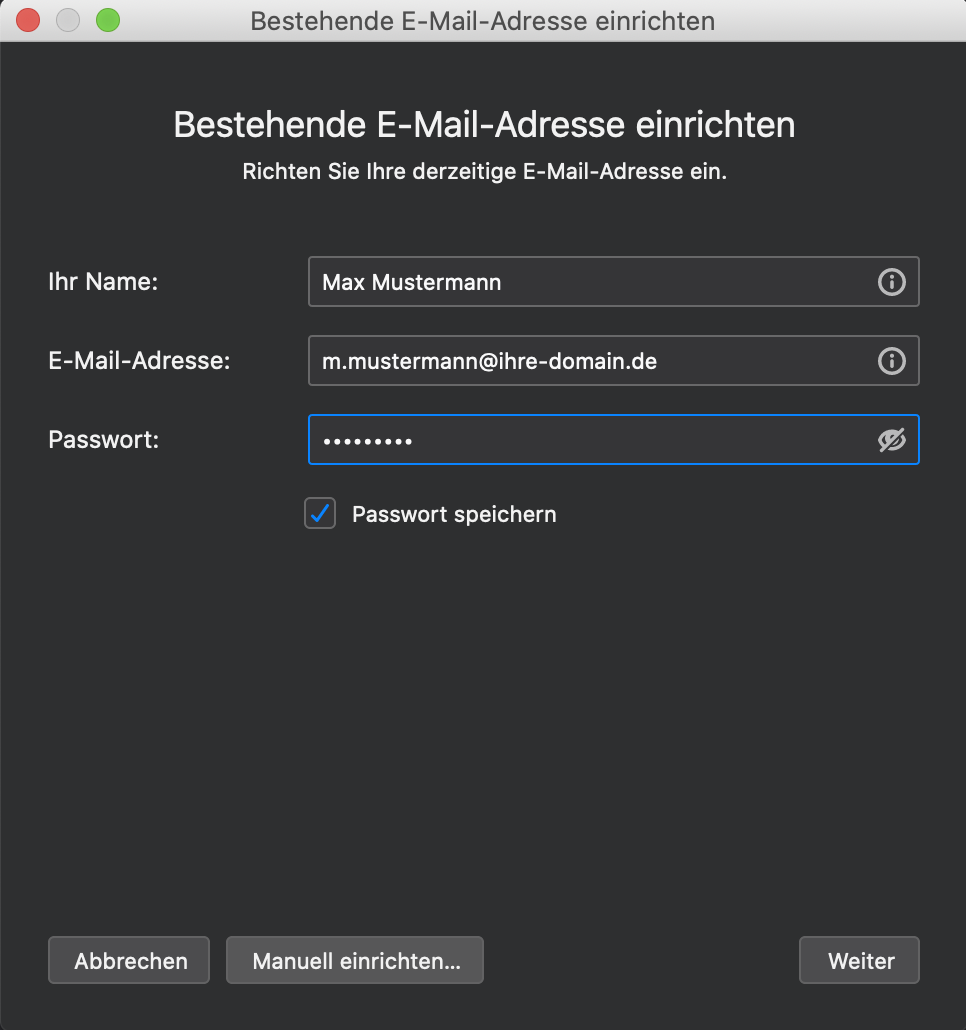Reveal password with the crossed-eye icon
This screenshot has width=966, height=1030.
tap(891, 440)
